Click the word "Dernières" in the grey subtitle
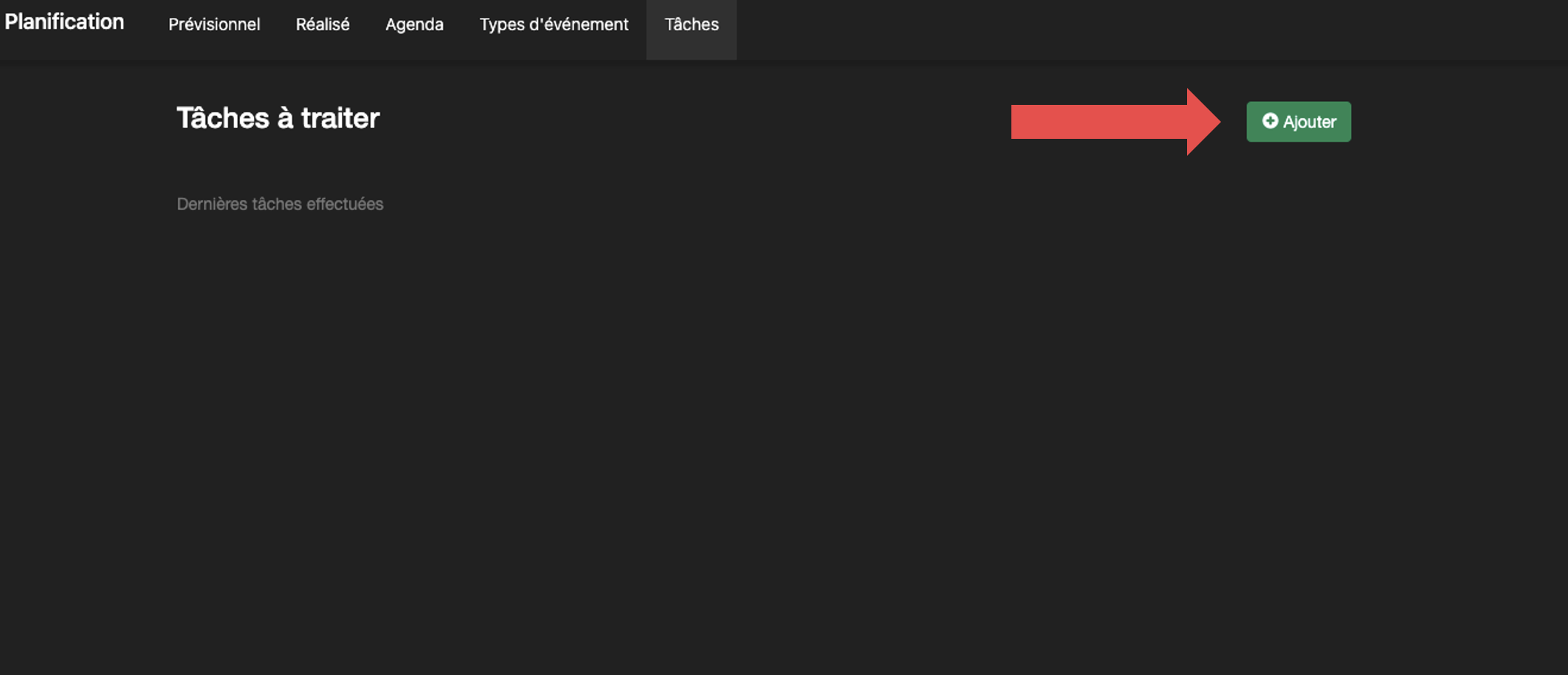 click(212, 204)
